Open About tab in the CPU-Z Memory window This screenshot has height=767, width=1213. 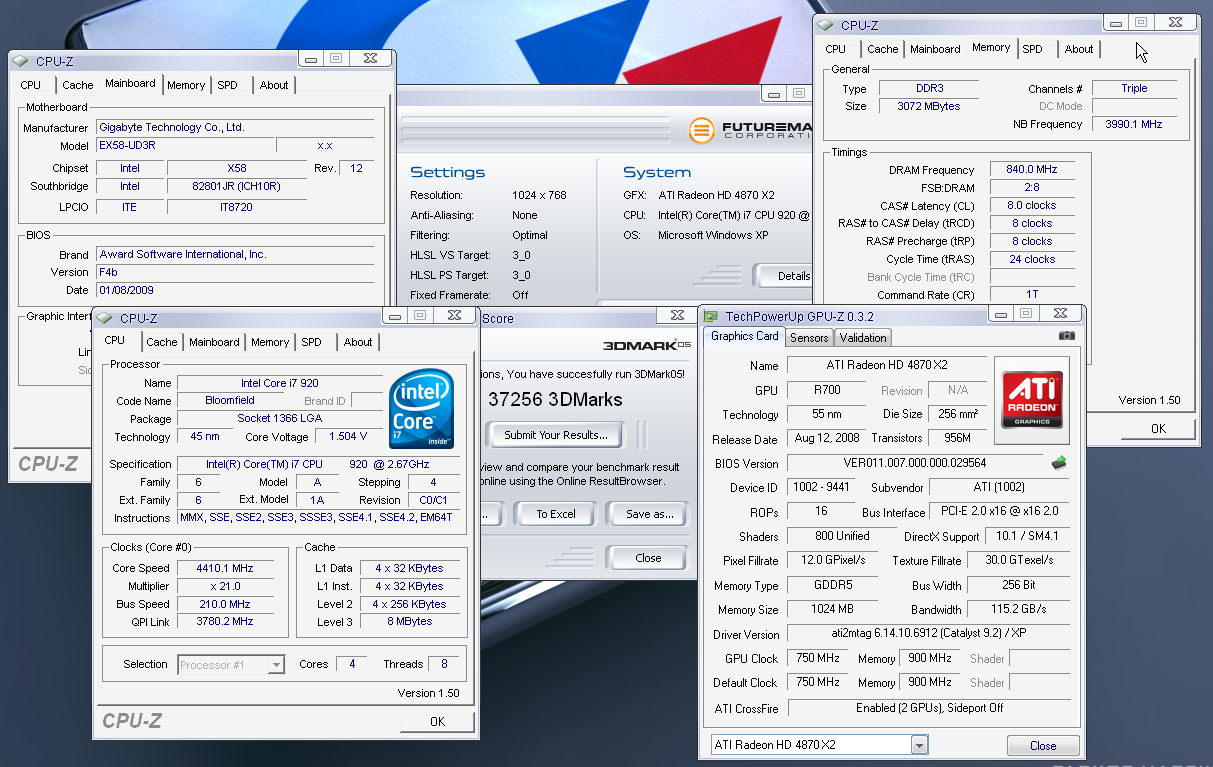(x=1078, y=49)
